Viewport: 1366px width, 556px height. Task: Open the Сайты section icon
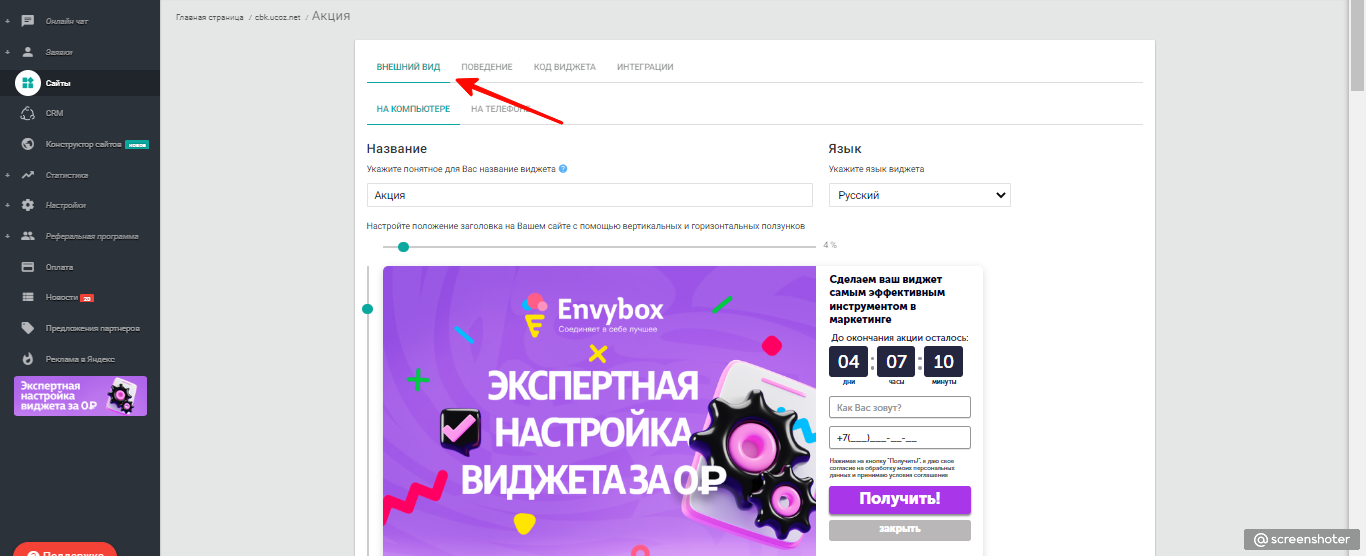pos(28,83)
